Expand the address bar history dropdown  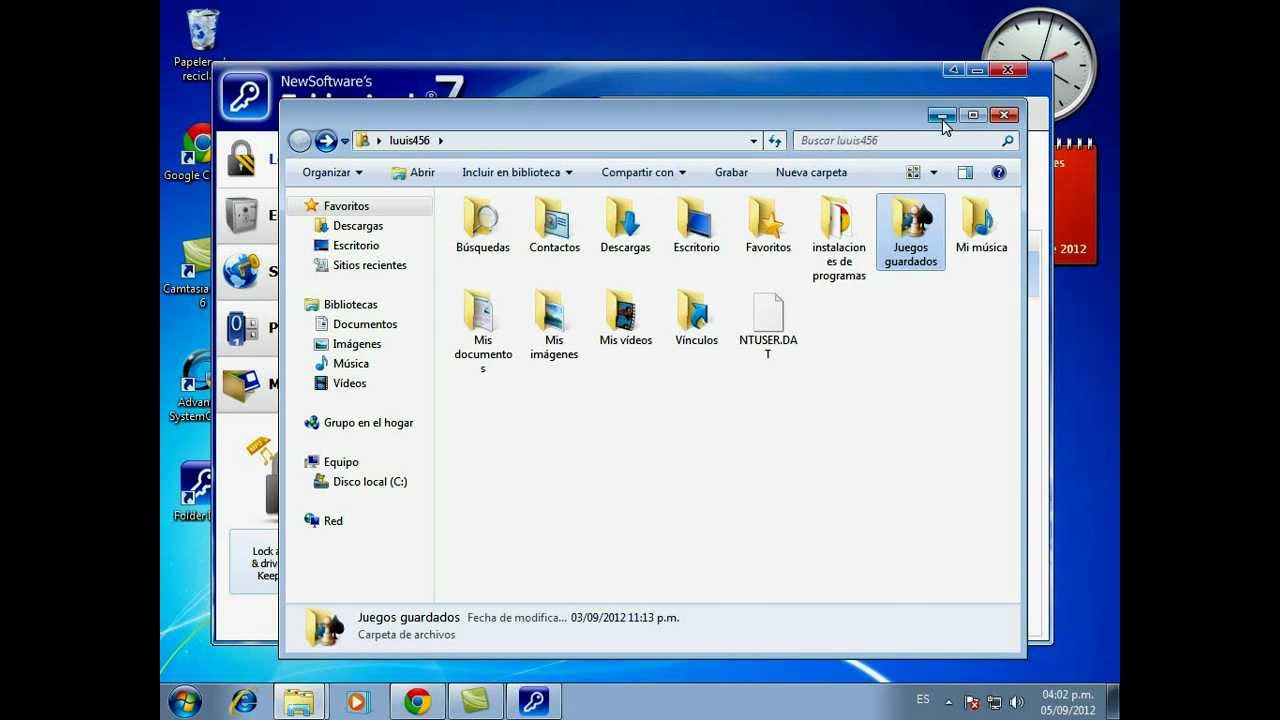point(754,141)
